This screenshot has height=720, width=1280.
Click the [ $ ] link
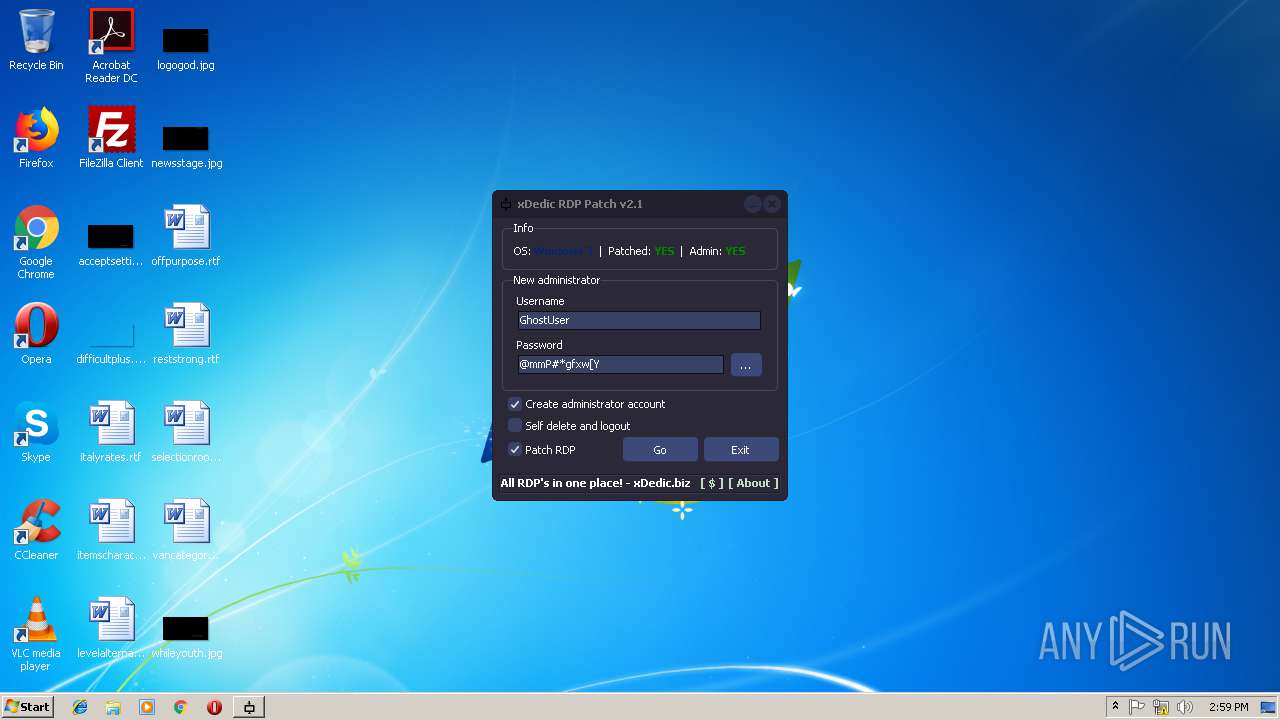pyautogui.click(x=712, y=483)
